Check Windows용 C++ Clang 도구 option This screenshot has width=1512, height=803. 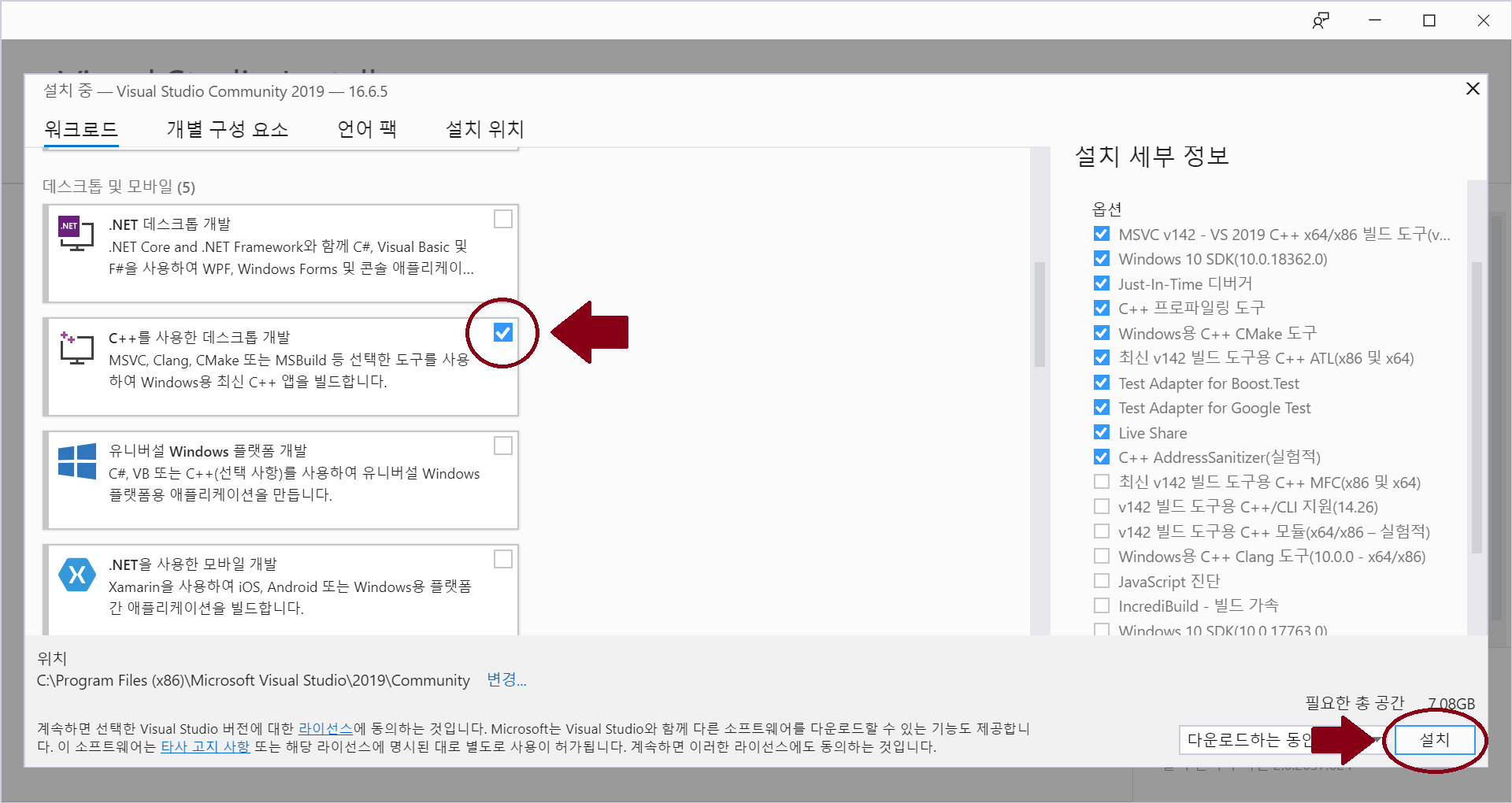pos(1102,556)
